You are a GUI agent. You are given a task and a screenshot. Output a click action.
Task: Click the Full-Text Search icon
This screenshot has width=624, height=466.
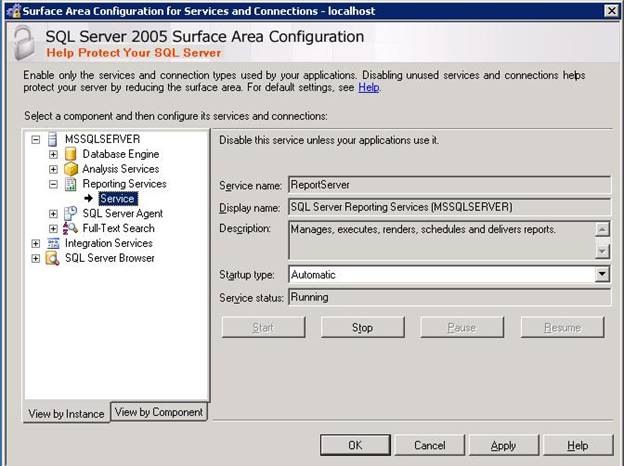[x=70, y=228]
